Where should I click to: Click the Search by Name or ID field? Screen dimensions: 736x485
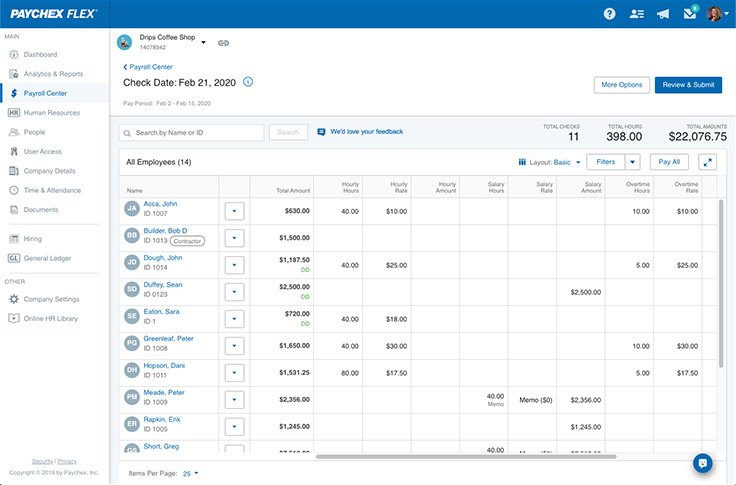tap(192, 132)
